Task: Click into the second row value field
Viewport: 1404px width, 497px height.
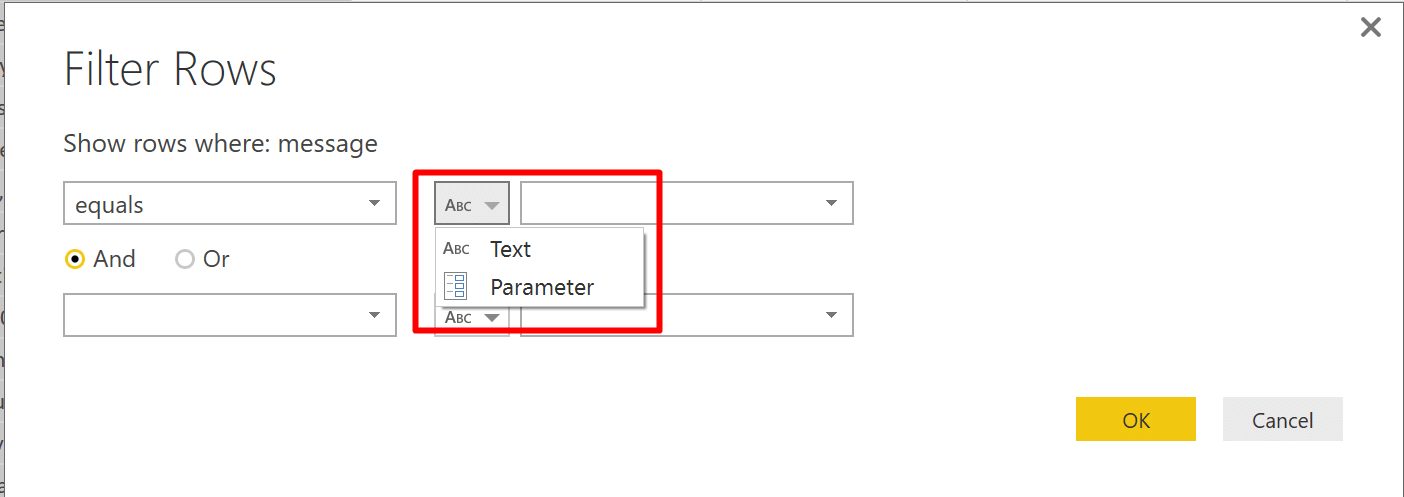Action: click(x=687, y=317)
